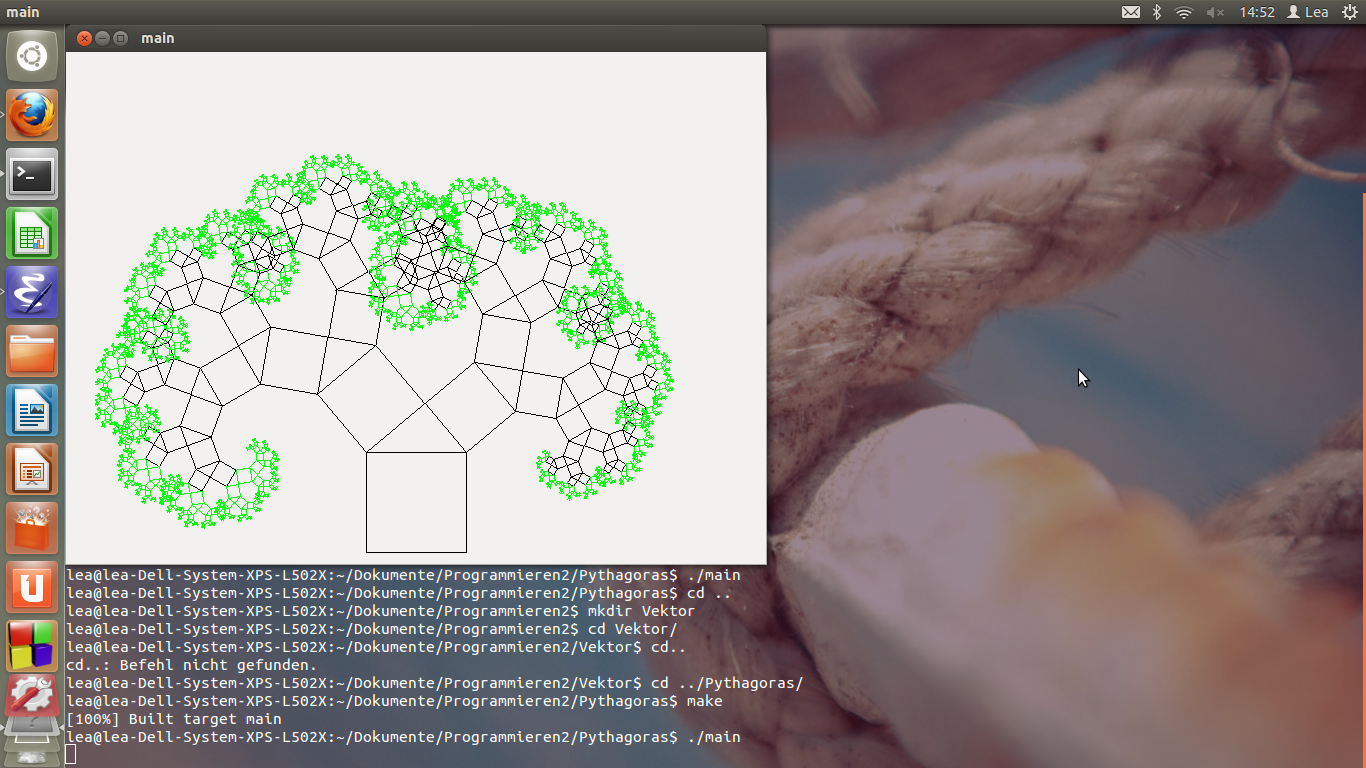This screenshot has height=768, width=1366.
Task: Click the purple Emacs editor icon
Action: (x=32, y=292)
